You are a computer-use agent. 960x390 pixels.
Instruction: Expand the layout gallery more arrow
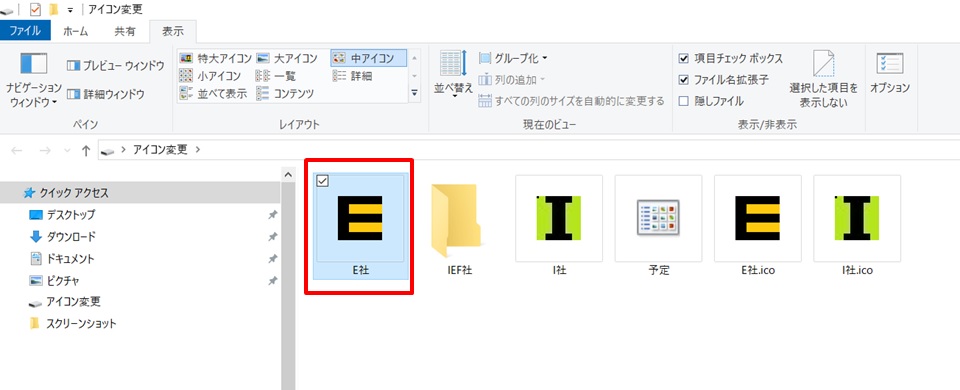coord(414,93)
